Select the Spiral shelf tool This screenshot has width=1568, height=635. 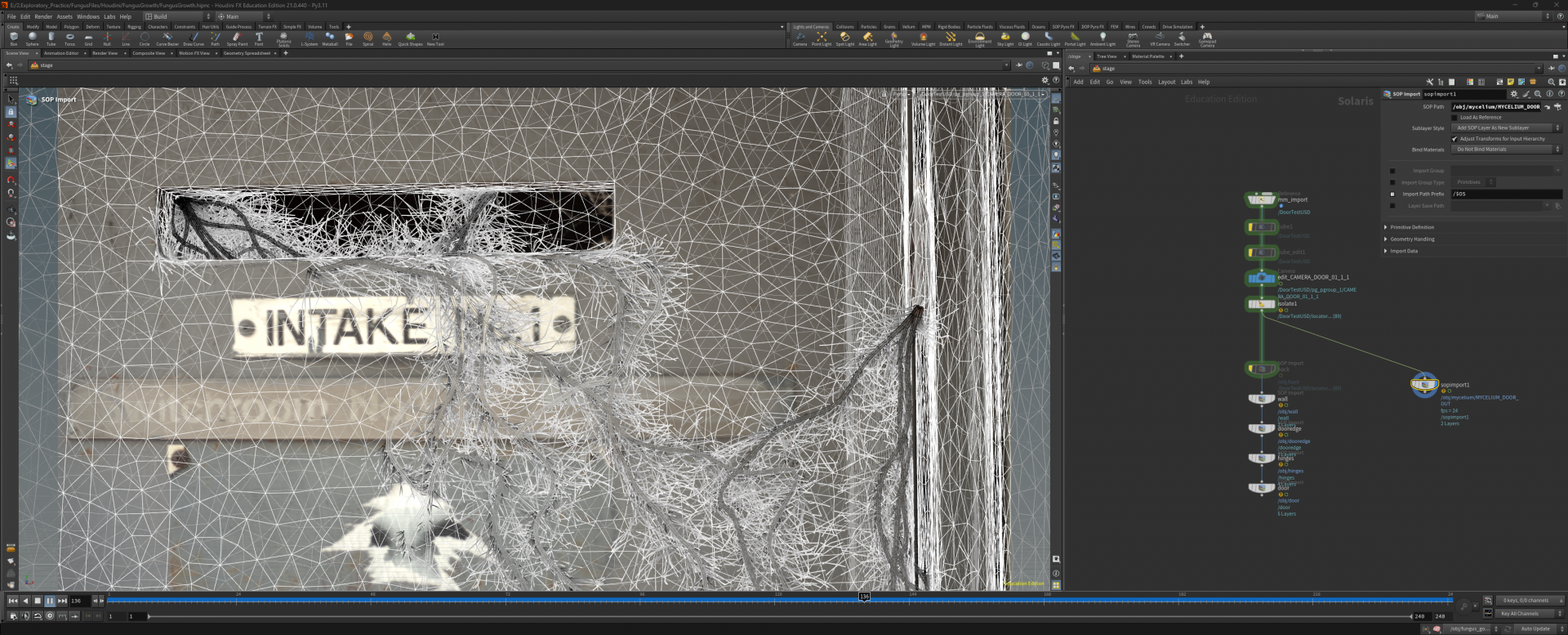coord(367,38)
